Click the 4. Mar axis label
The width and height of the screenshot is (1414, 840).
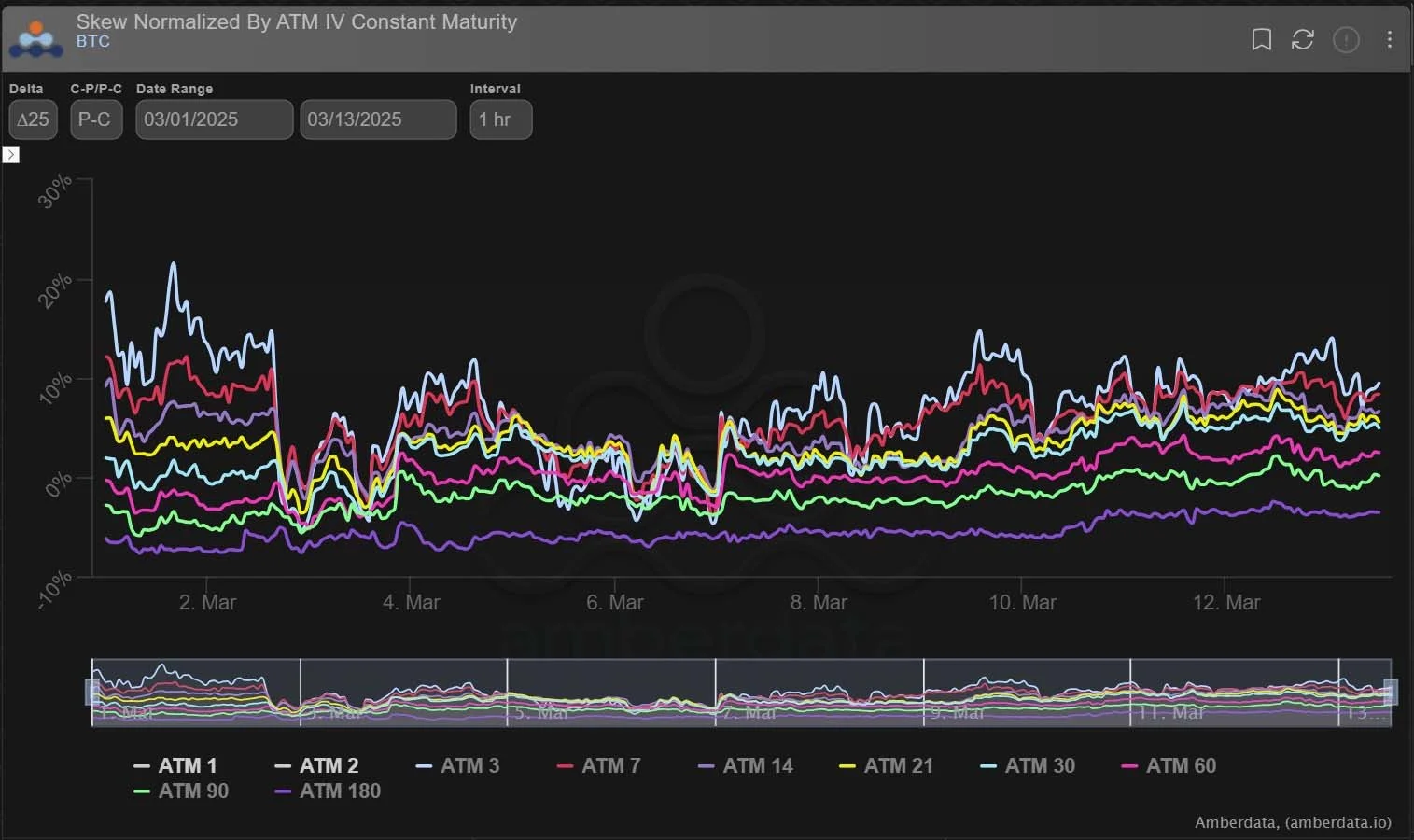tap(411, 603)
